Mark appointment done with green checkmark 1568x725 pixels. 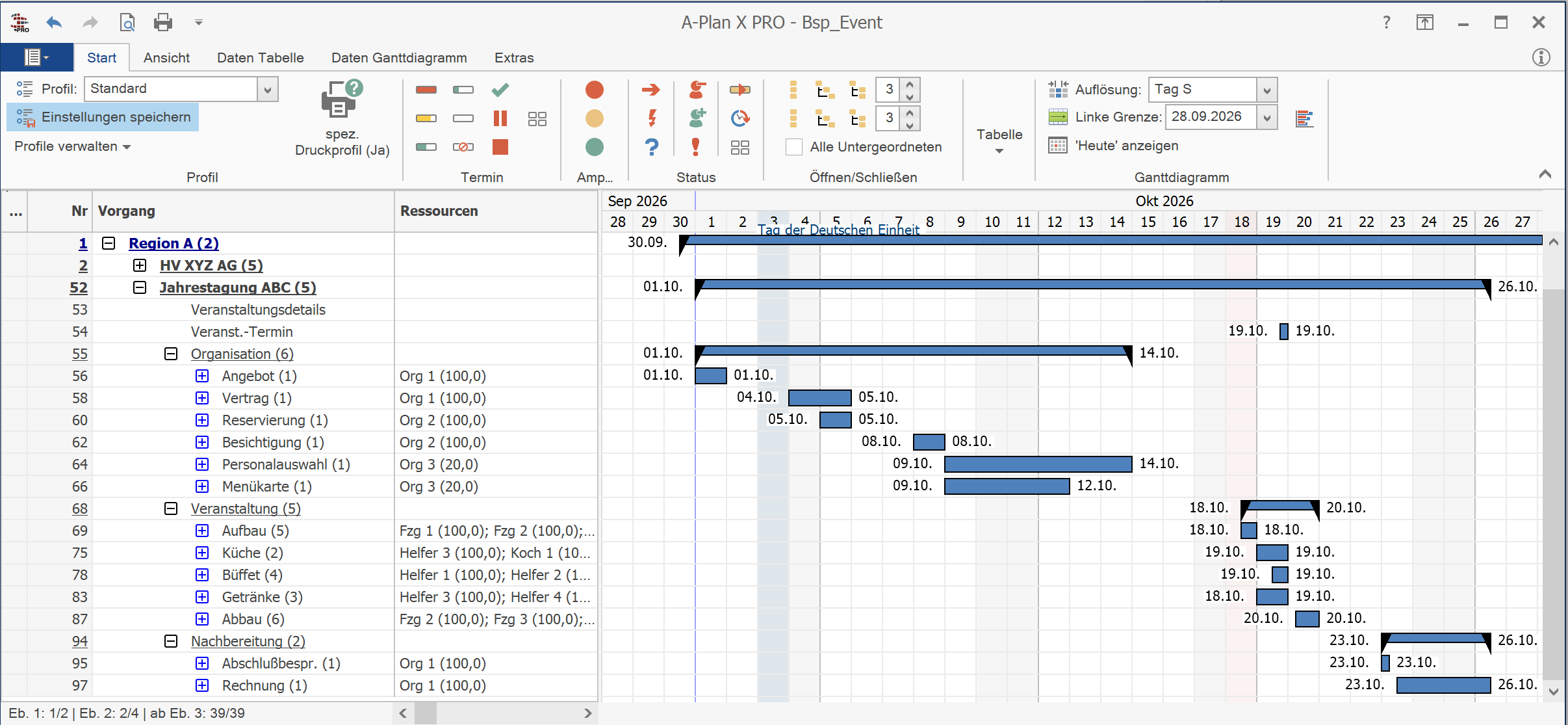(x=500, y=90)
